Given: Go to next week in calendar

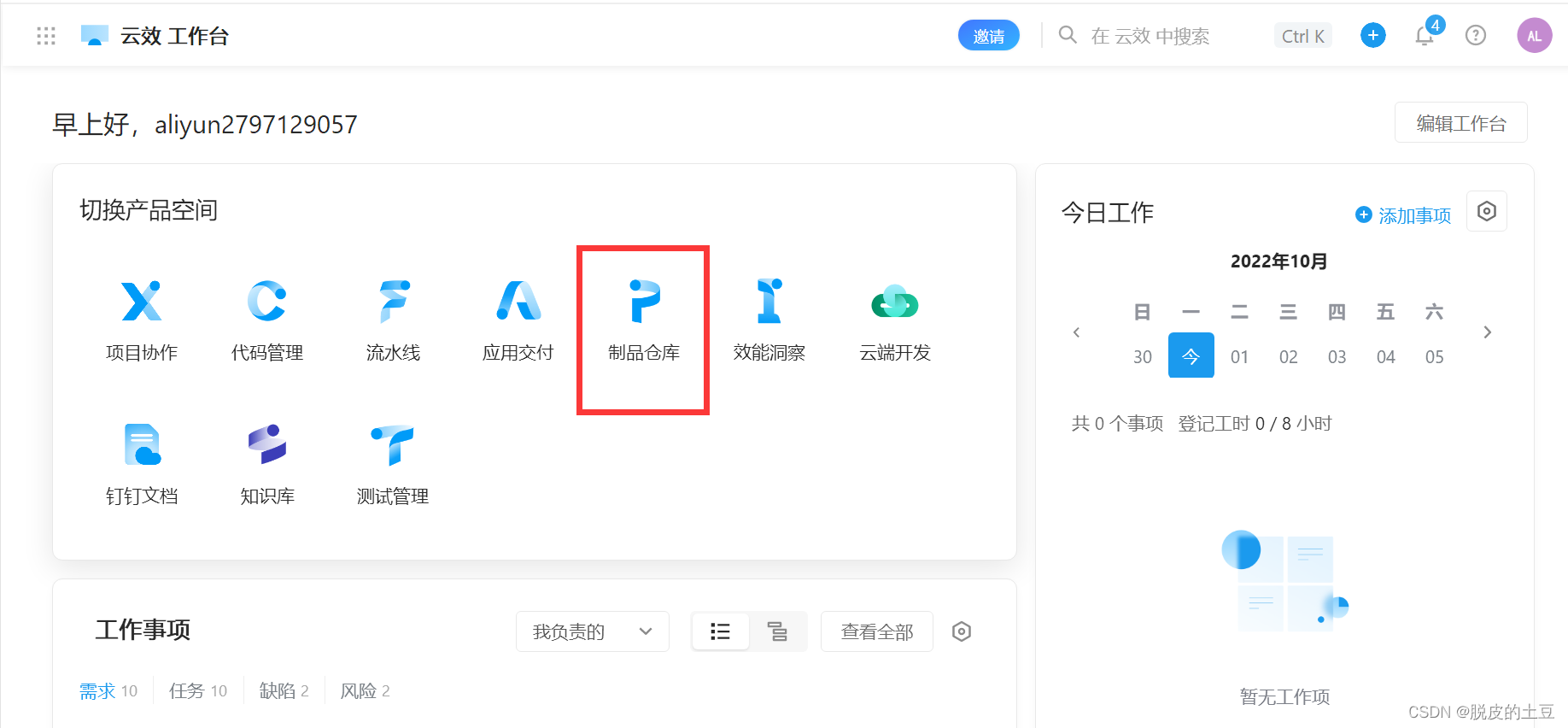Looking at the screenshot, I should [1488, 332].
